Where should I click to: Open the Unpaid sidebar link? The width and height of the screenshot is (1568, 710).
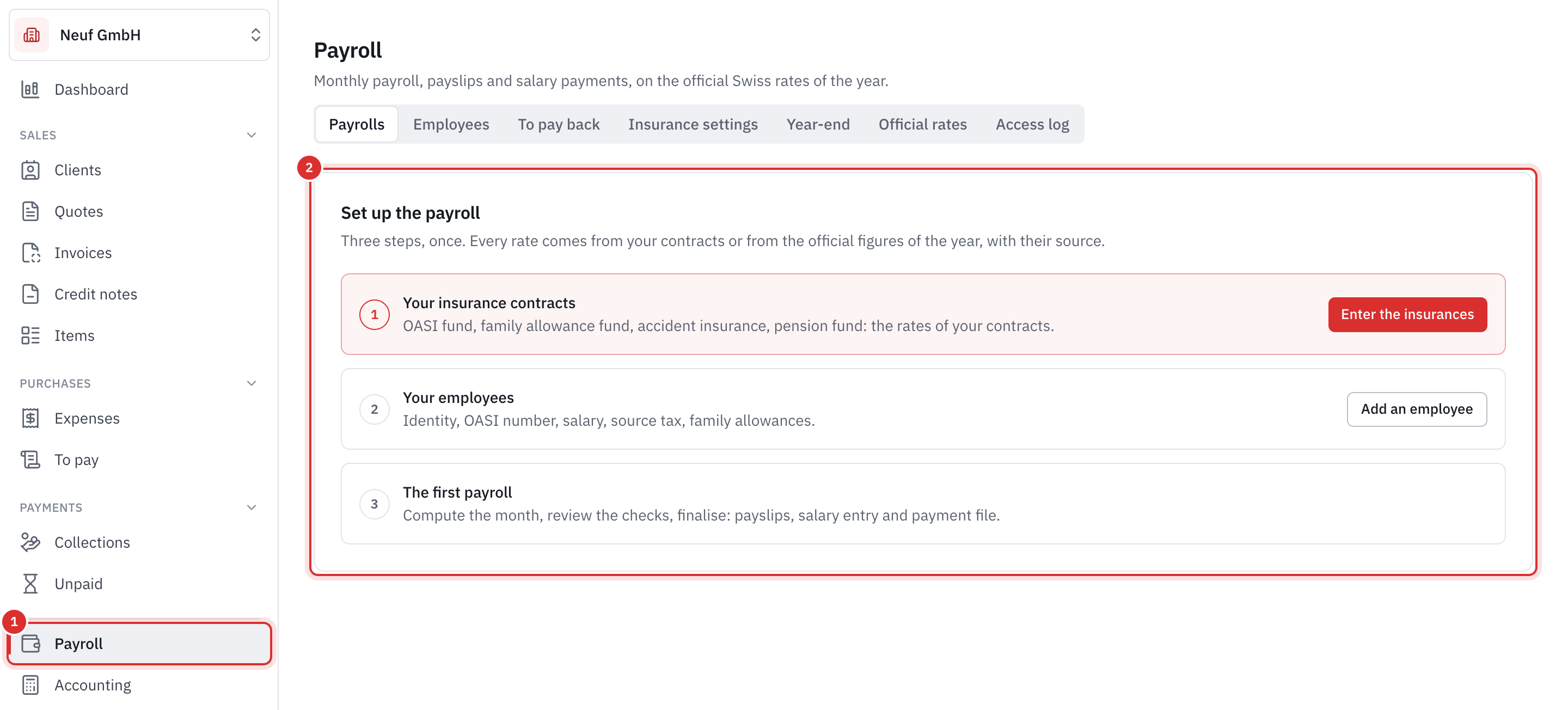coord(139,584)
